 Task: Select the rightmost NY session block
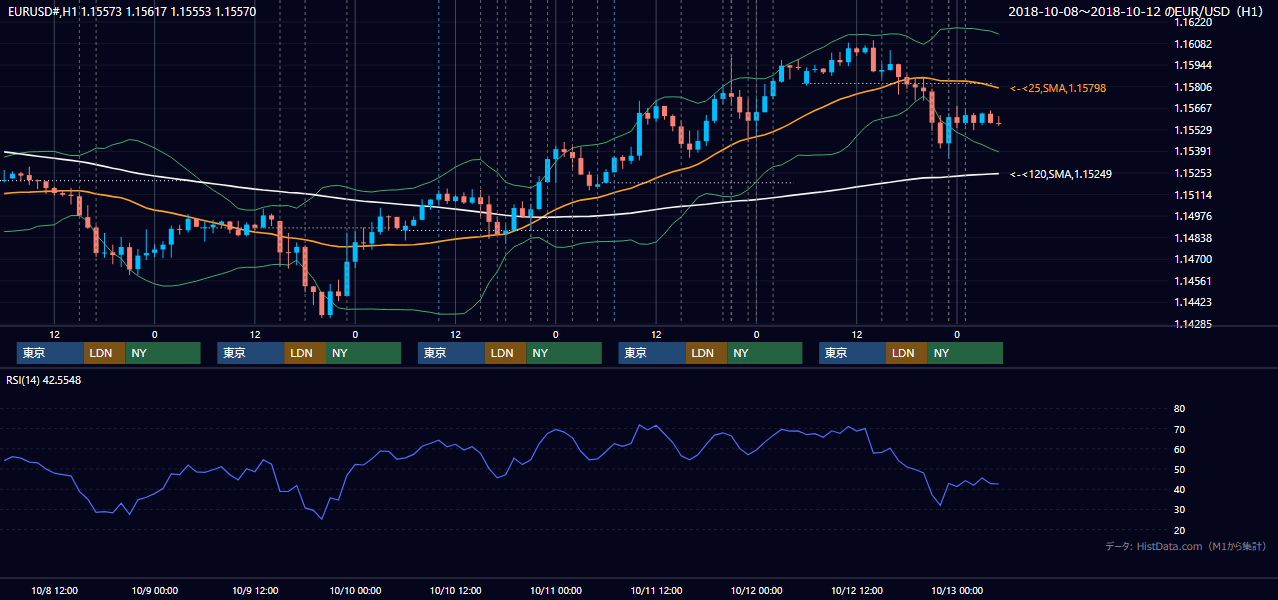(x=965, y=353)
